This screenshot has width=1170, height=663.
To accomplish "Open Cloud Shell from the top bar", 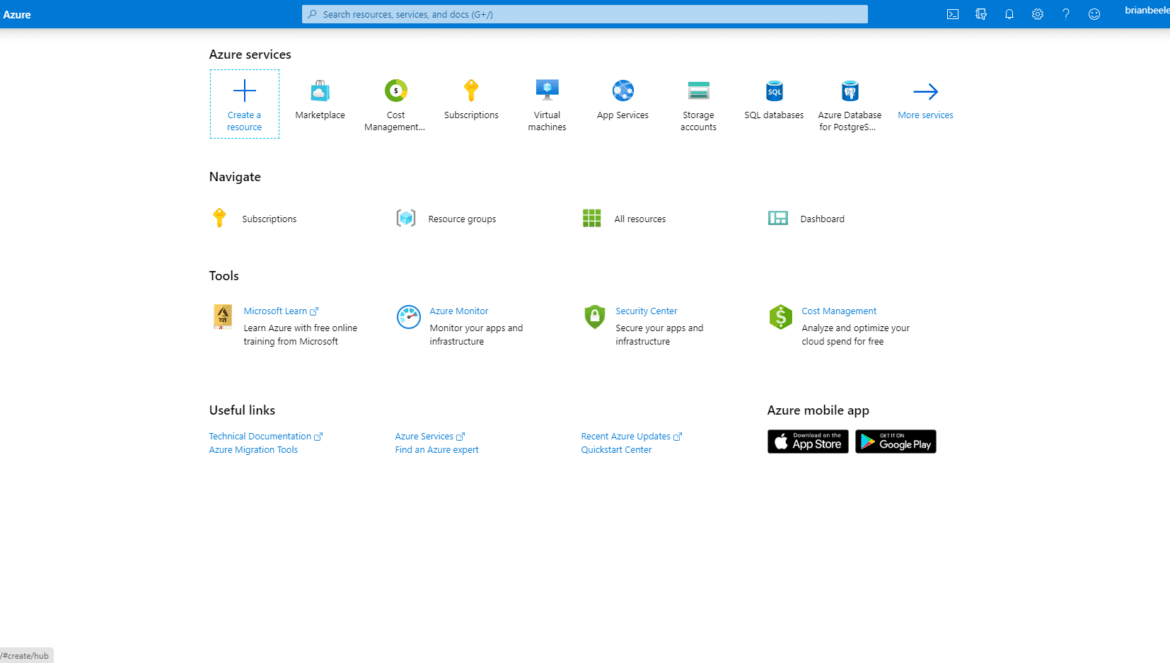I will [x=953, y=14].
